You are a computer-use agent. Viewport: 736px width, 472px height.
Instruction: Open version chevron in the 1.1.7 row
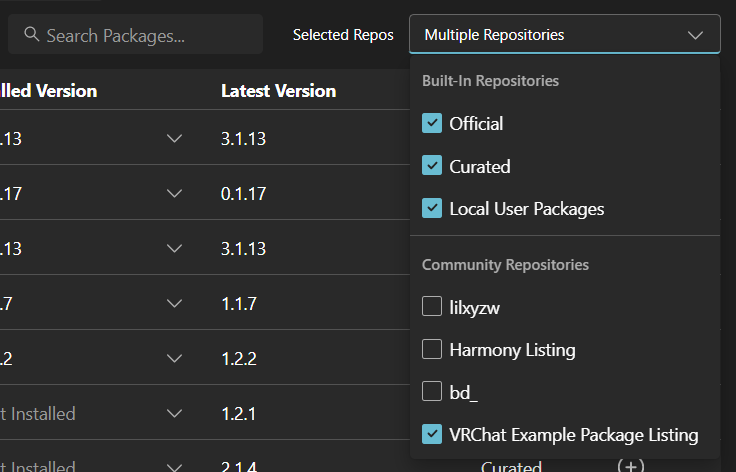(x=175, y=303)
